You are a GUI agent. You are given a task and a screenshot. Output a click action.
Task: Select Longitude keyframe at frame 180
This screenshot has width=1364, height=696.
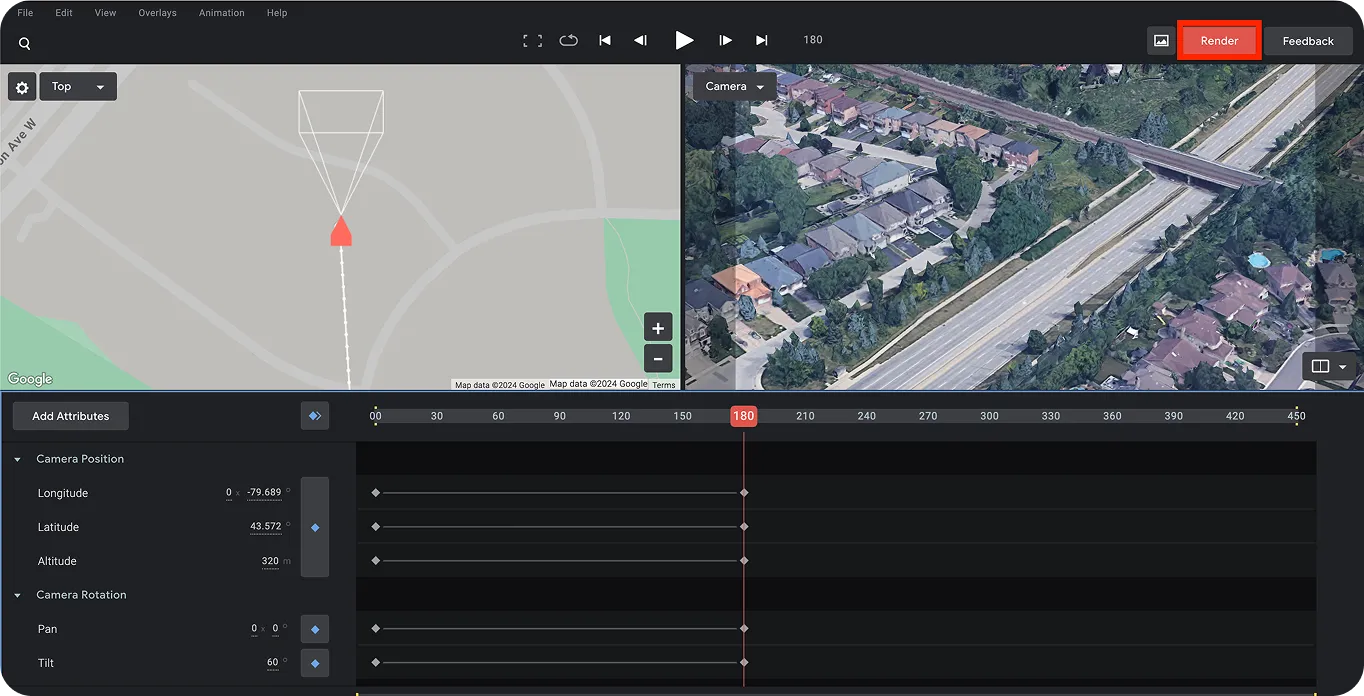click(744, 493)
